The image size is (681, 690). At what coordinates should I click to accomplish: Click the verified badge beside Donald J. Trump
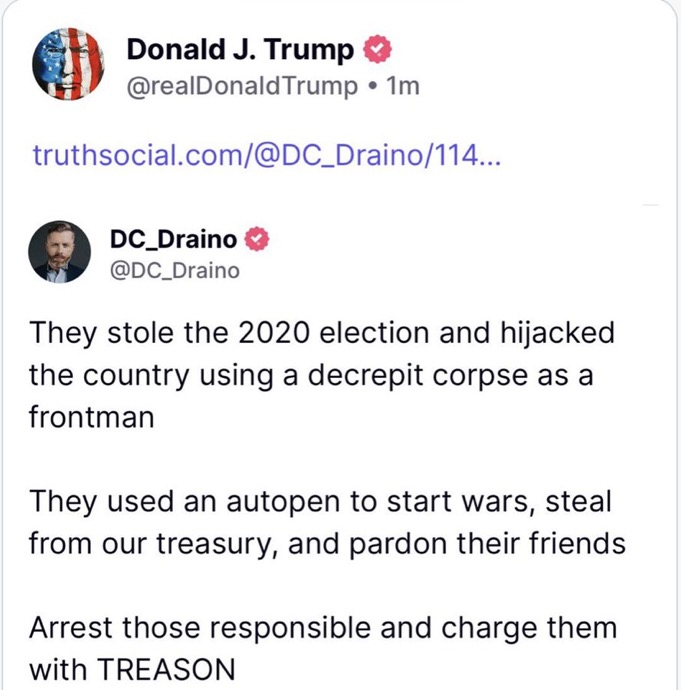click(368, 48)
